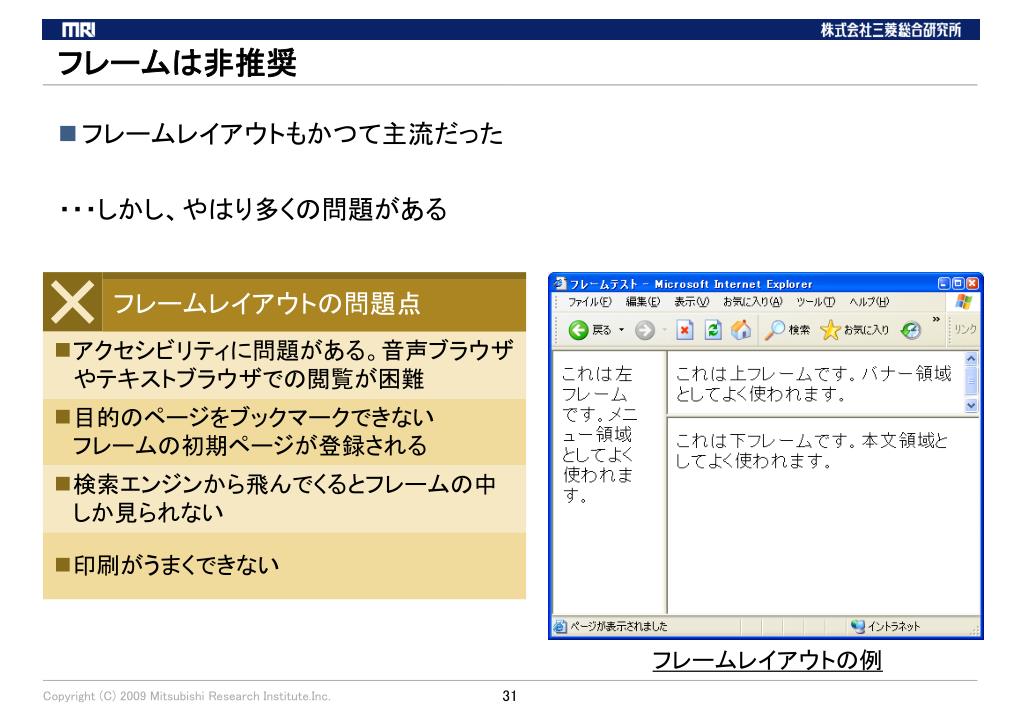
Task: Open the History clock icon
Action: (911, 330)
